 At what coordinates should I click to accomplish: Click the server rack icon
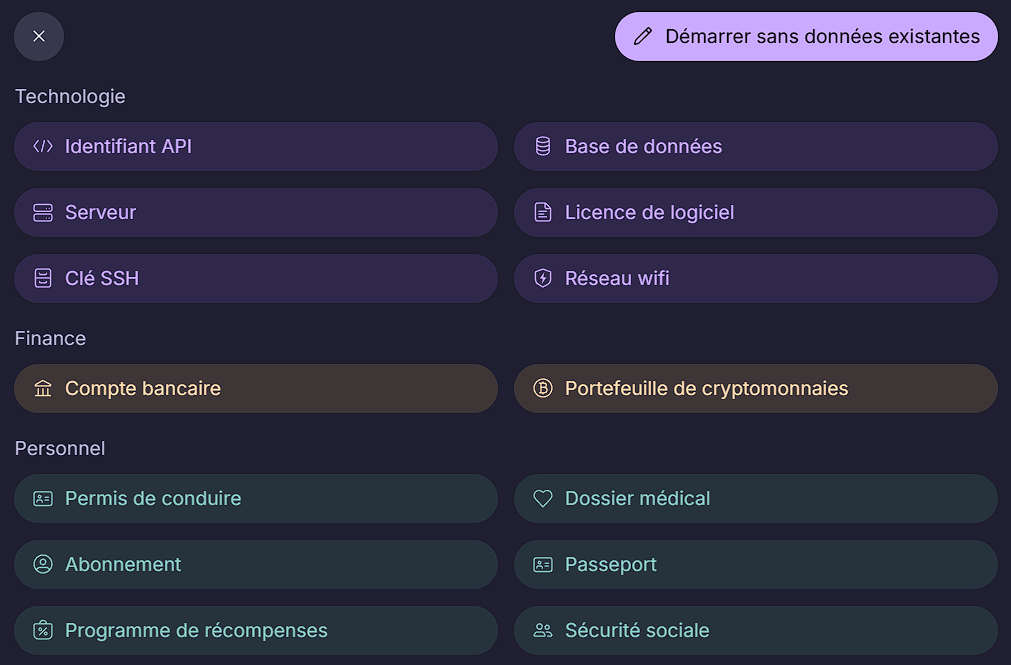pyautogui.click(x=43, y=213)
